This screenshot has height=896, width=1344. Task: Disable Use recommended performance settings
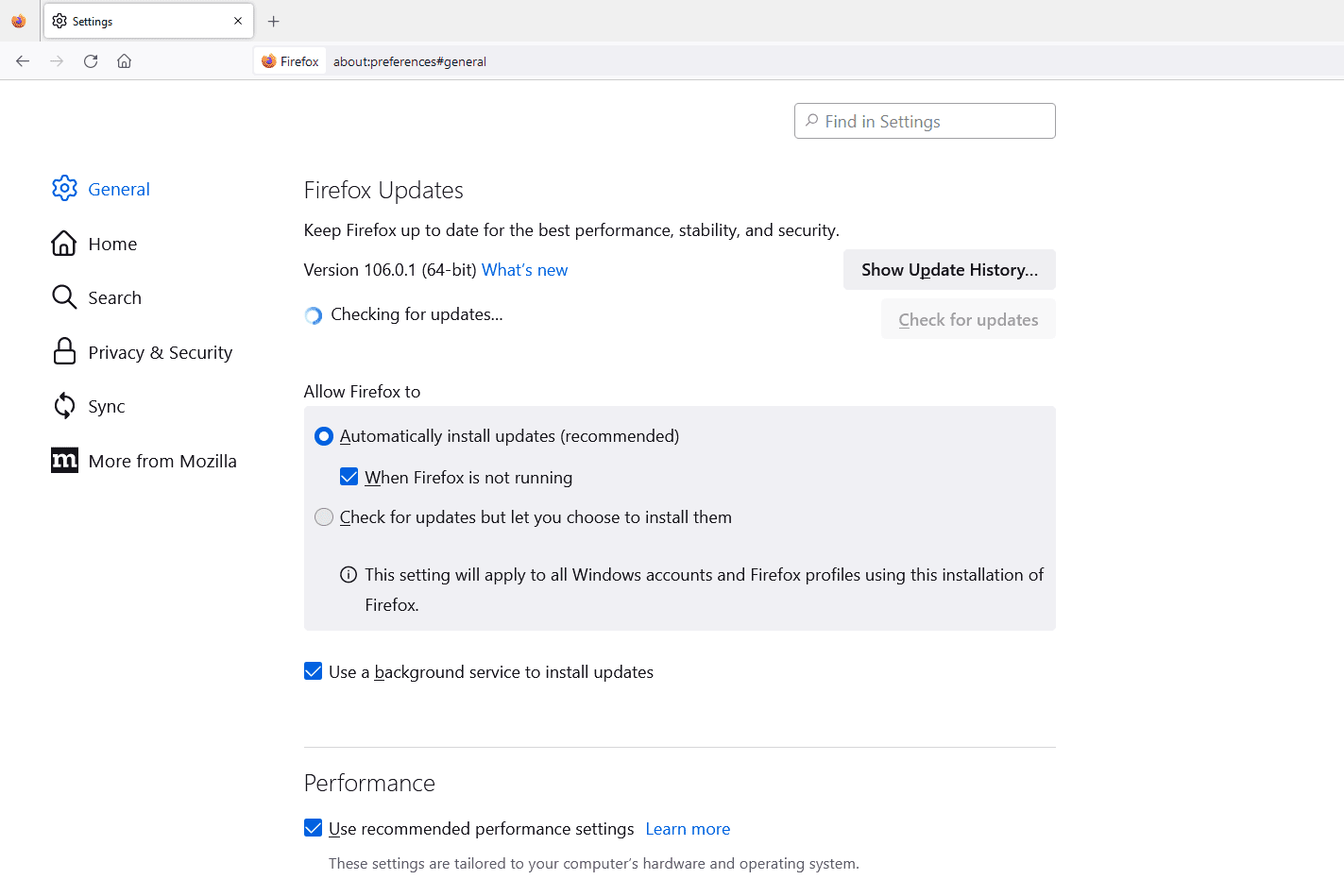pos(313,828)
